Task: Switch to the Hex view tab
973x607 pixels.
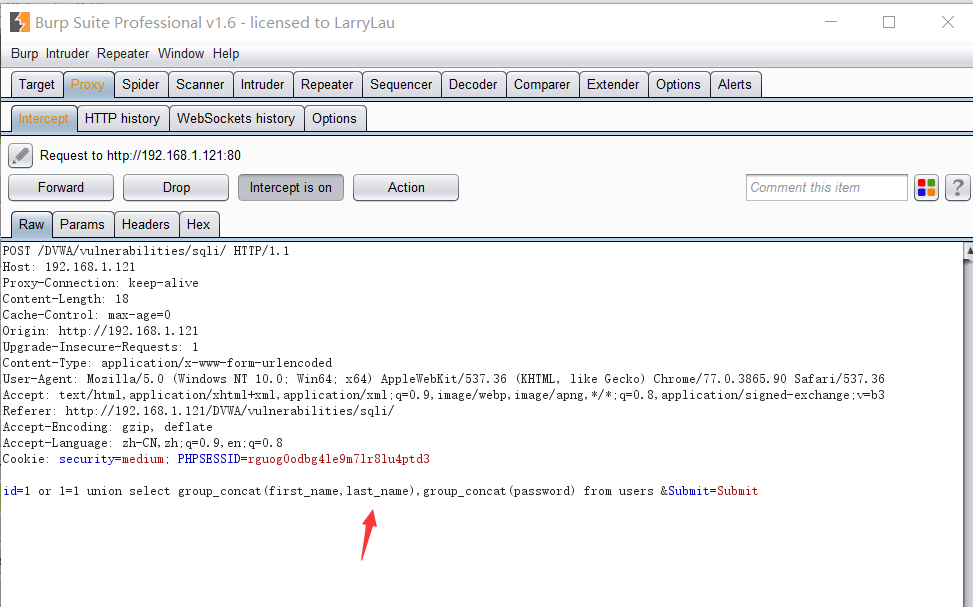Action: (x=199, y=225)
